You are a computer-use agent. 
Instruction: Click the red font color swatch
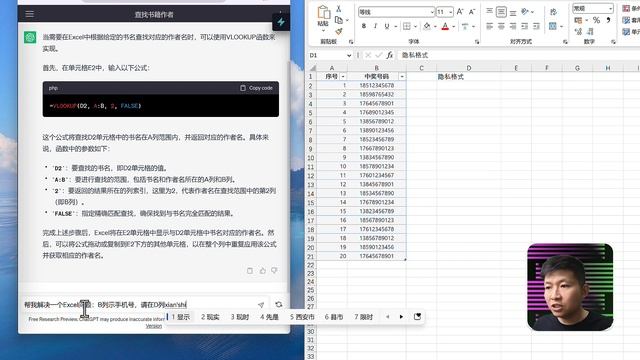pyautogui.click(x=445, y=26)
